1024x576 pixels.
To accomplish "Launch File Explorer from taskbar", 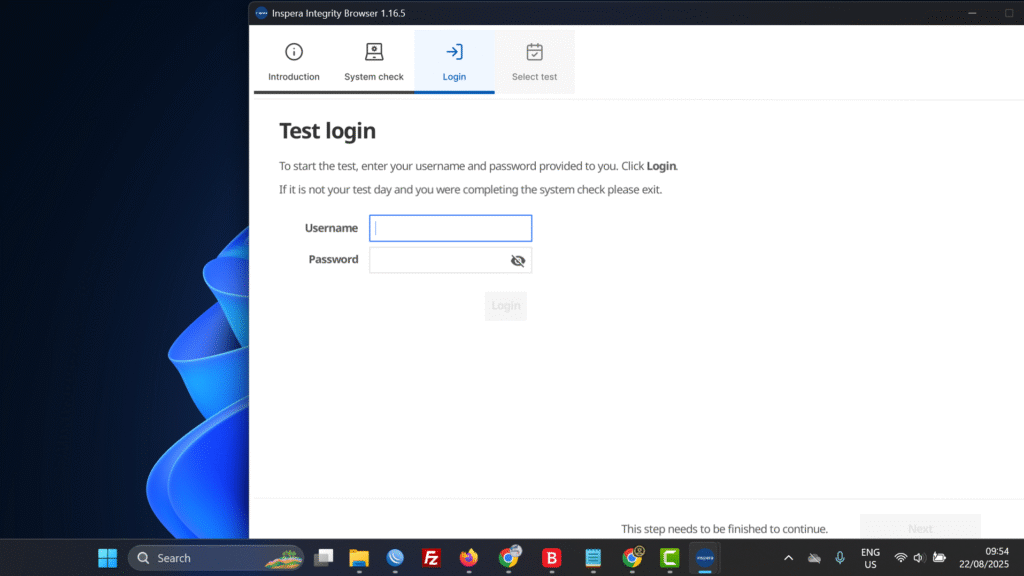I will [359, 558].
